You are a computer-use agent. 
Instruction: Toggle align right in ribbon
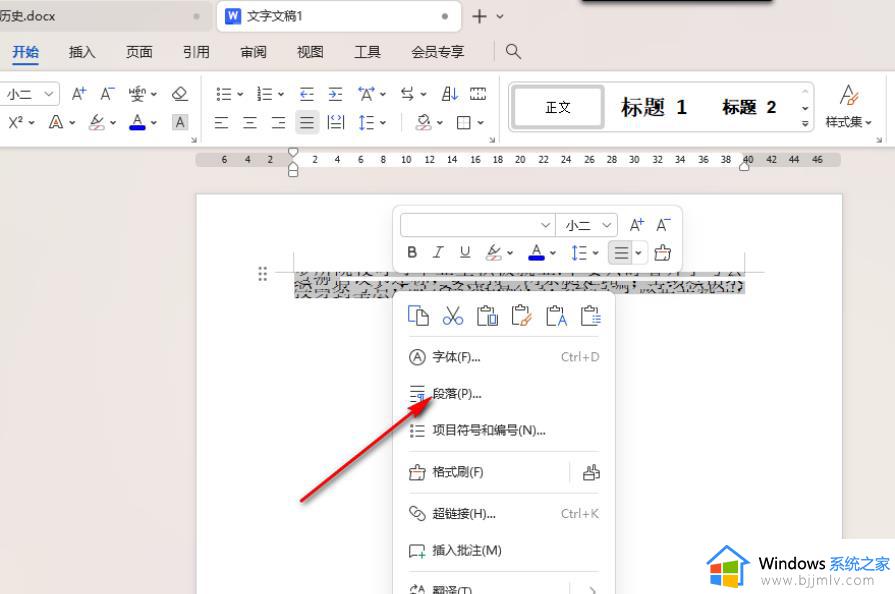point(279,122)
